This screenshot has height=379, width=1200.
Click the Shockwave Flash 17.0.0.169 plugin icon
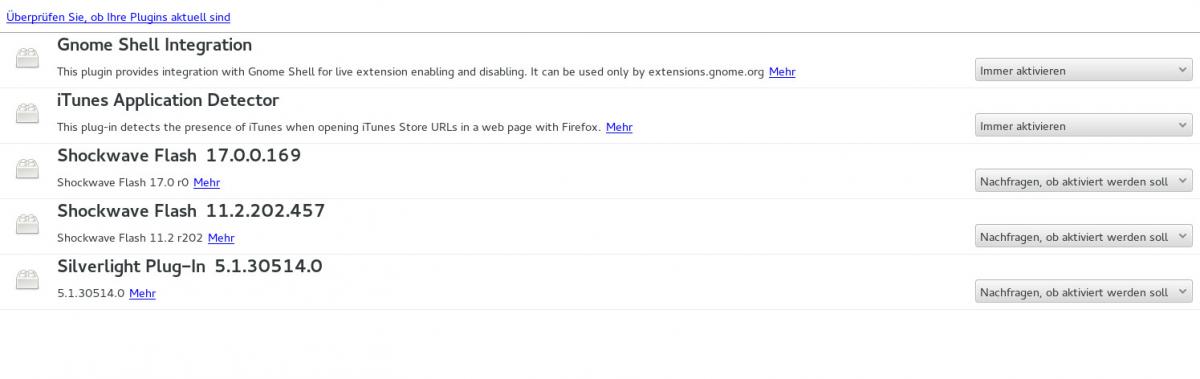(x=28, y=170)
